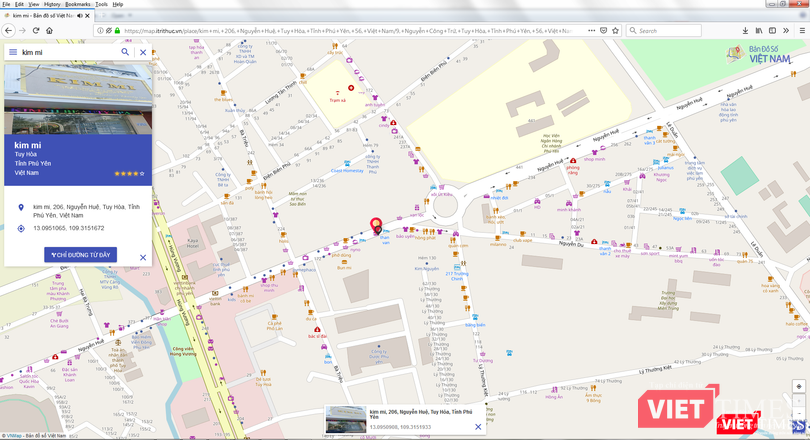The image size is (810, 440).
Task: Clear the 'kim mi' search with X
Action: point(143,52)
